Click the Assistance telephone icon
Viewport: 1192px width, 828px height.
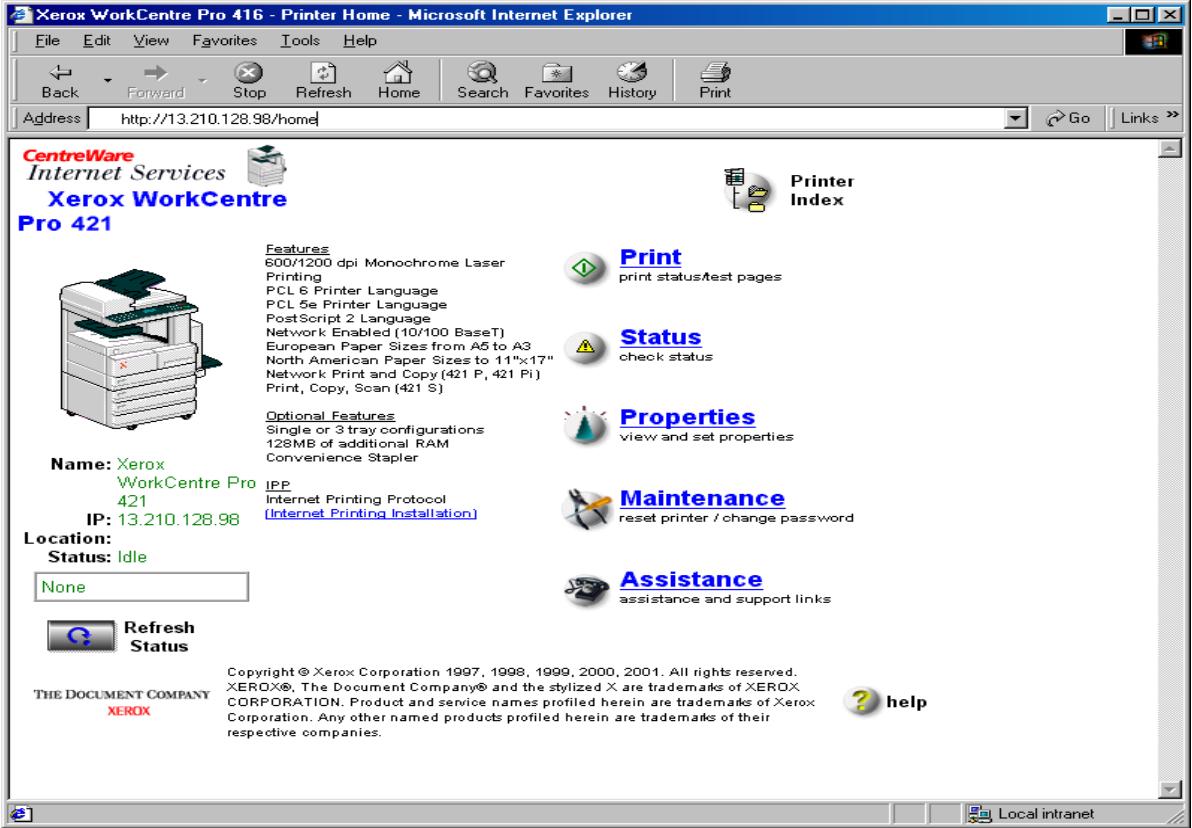click(586, 589)
